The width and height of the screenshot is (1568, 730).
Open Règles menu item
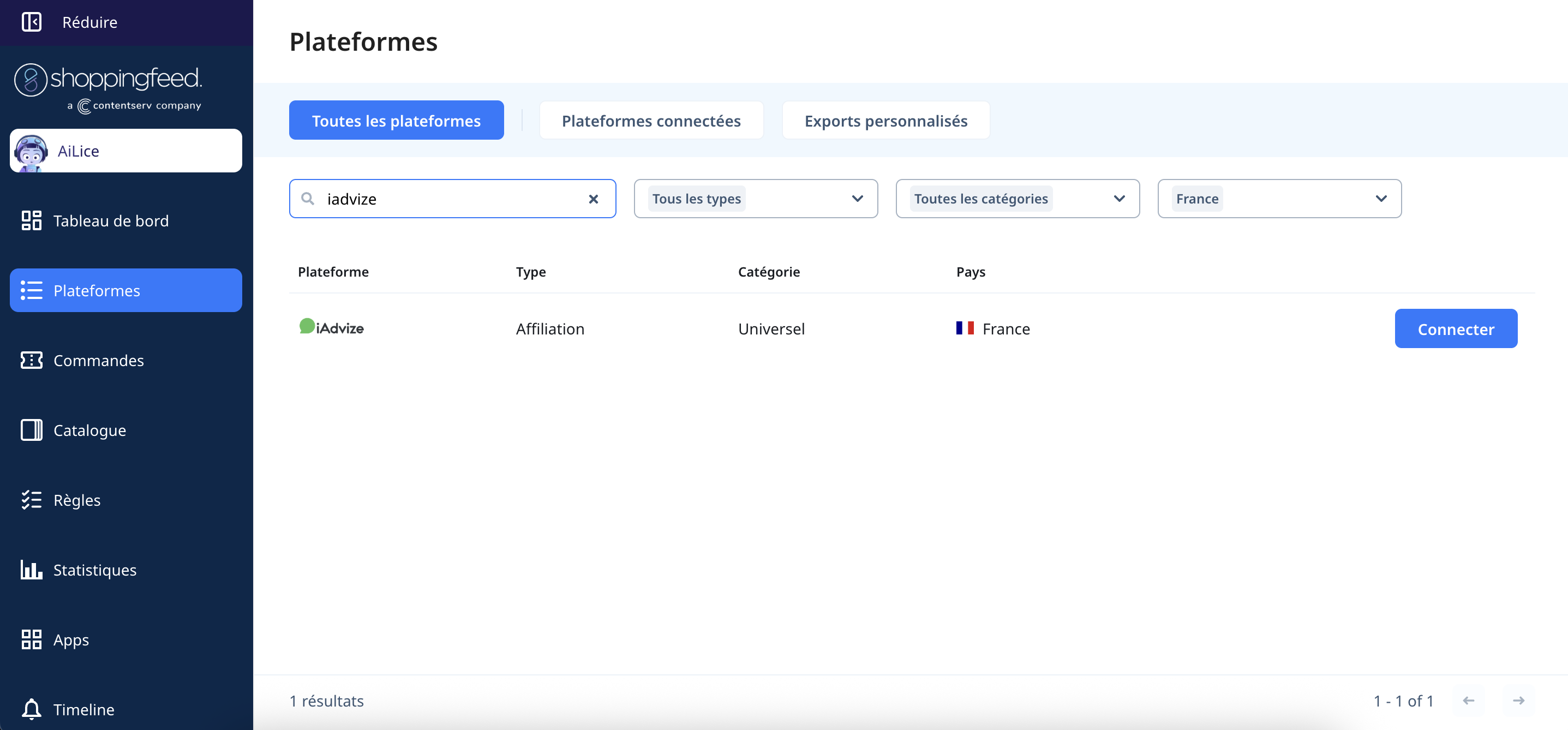(x=126, y=500)
